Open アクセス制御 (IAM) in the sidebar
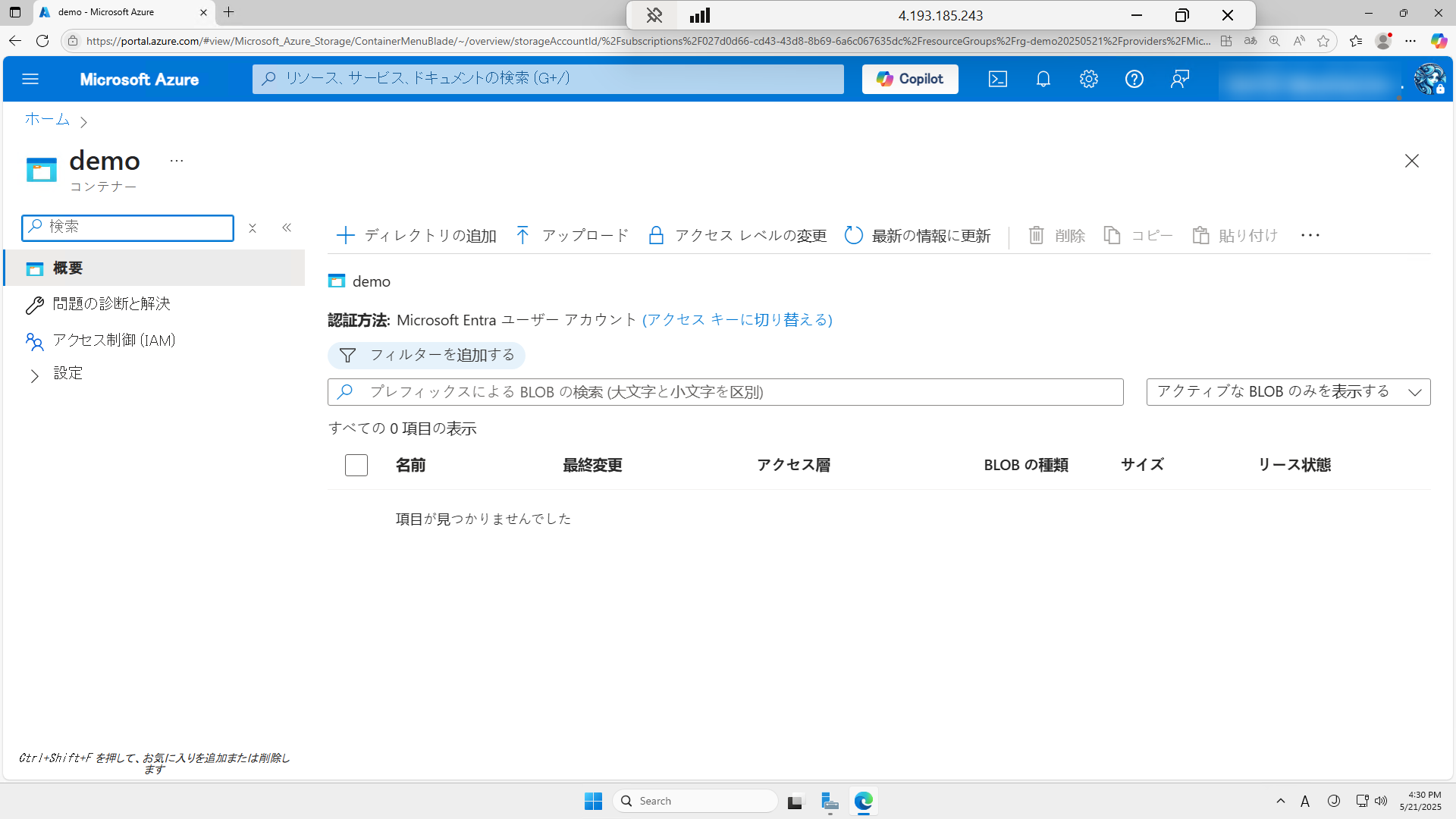The width and height of the screenshot is (1456, 819). point(114,340)
